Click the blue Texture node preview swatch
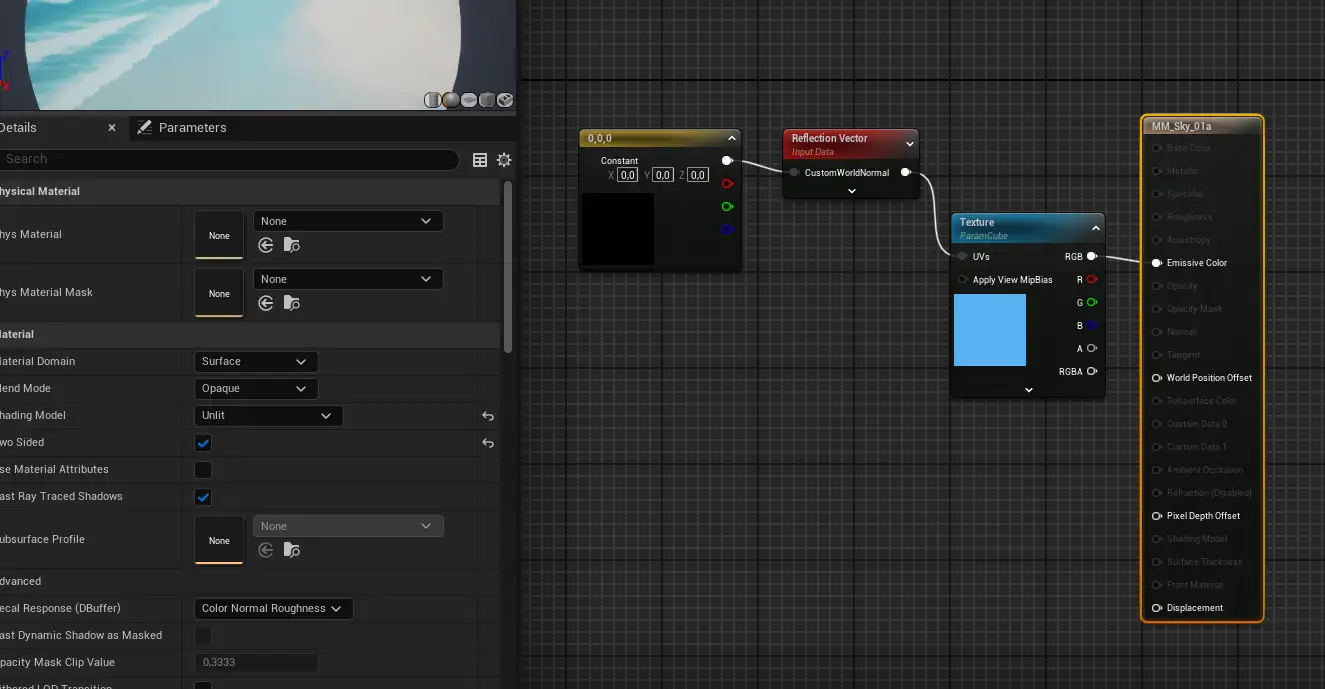 pos(989,330)
